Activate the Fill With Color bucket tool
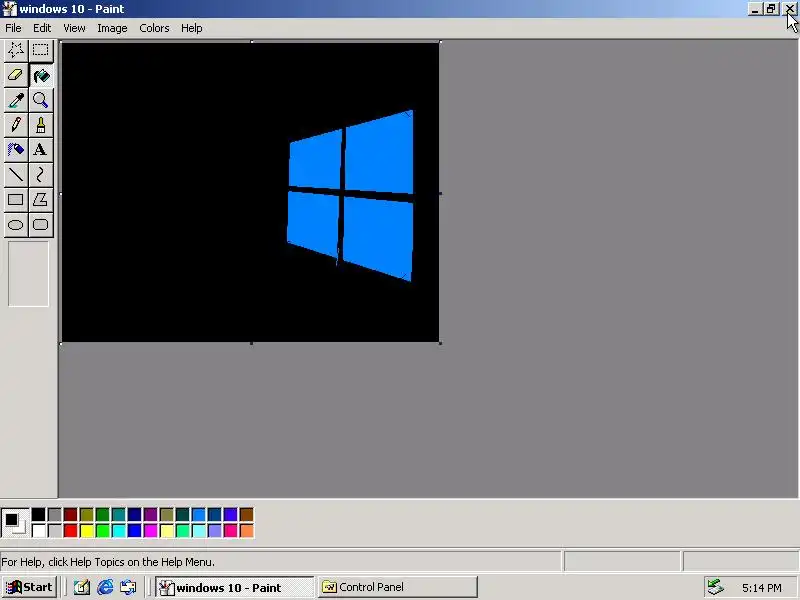Screen dimensions: 800x600 point(40,75)
